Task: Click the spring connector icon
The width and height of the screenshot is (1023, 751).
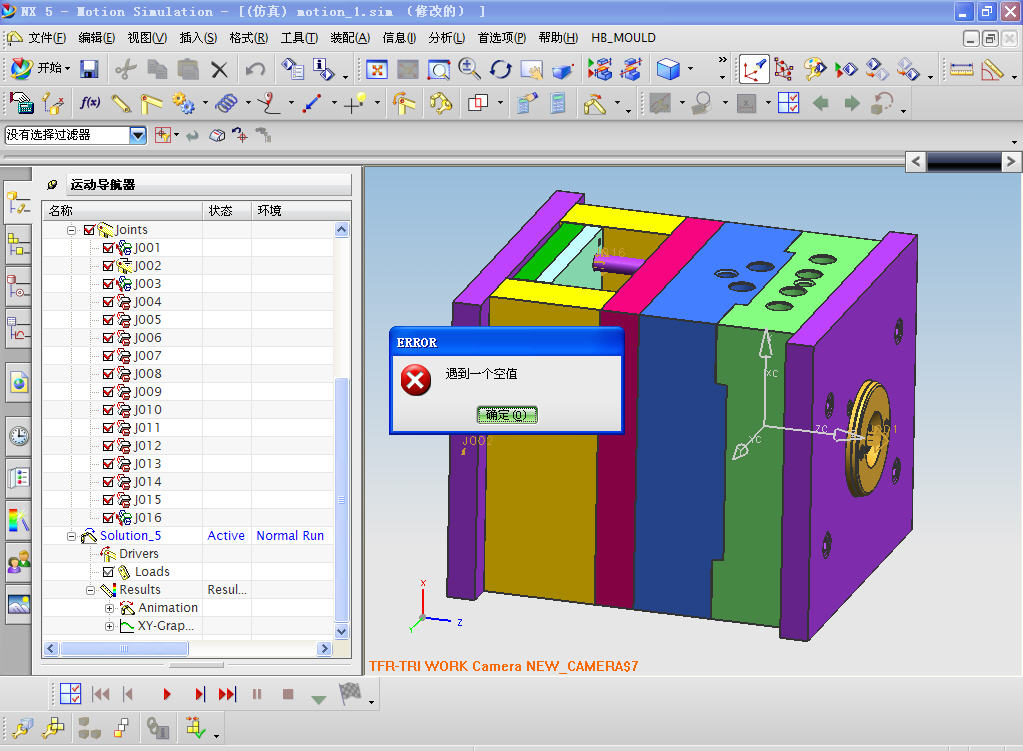Action: tap(226, 103)
